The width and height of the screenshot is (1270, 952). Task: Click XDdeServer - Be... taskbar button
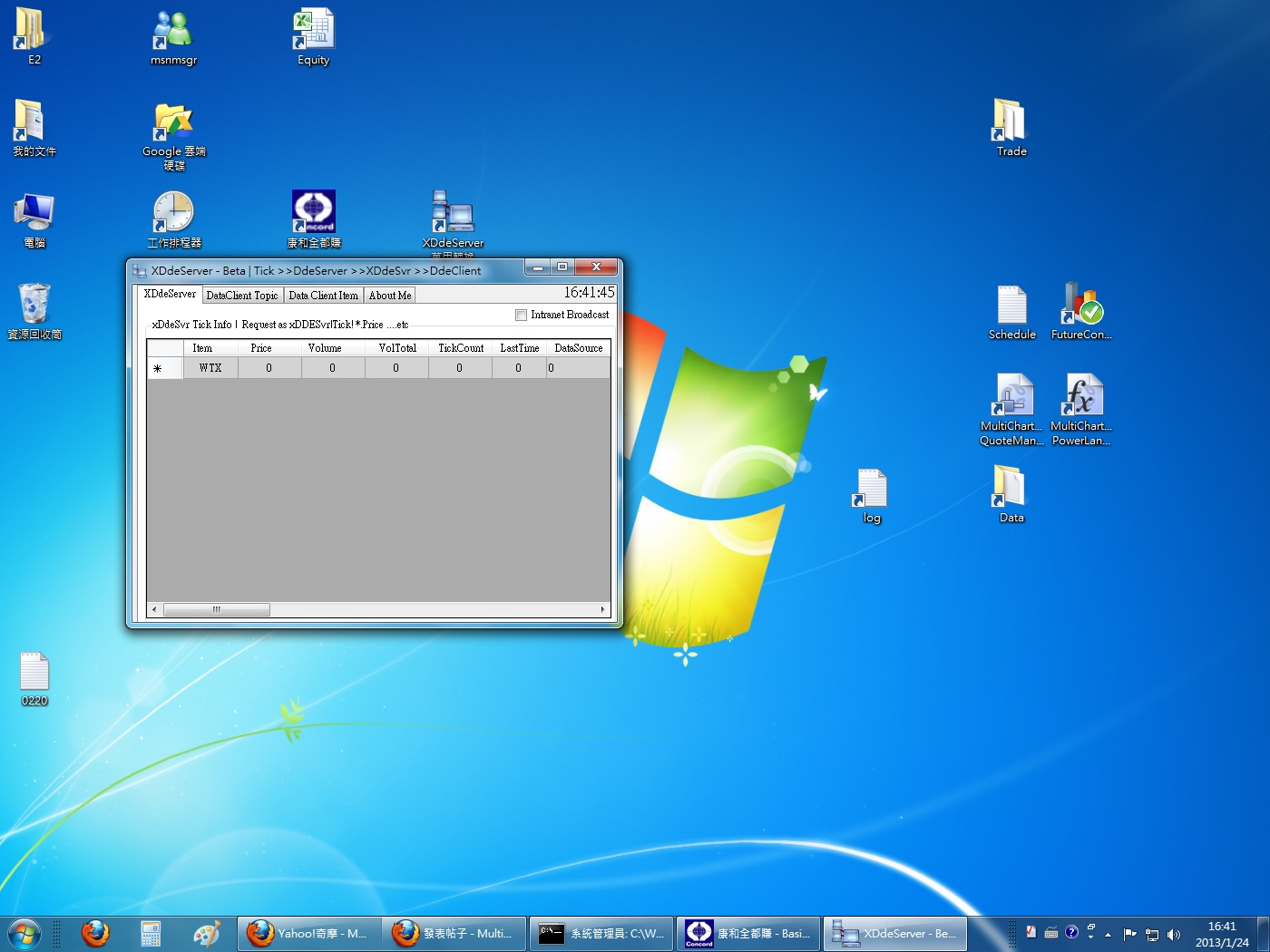point(895,933)
